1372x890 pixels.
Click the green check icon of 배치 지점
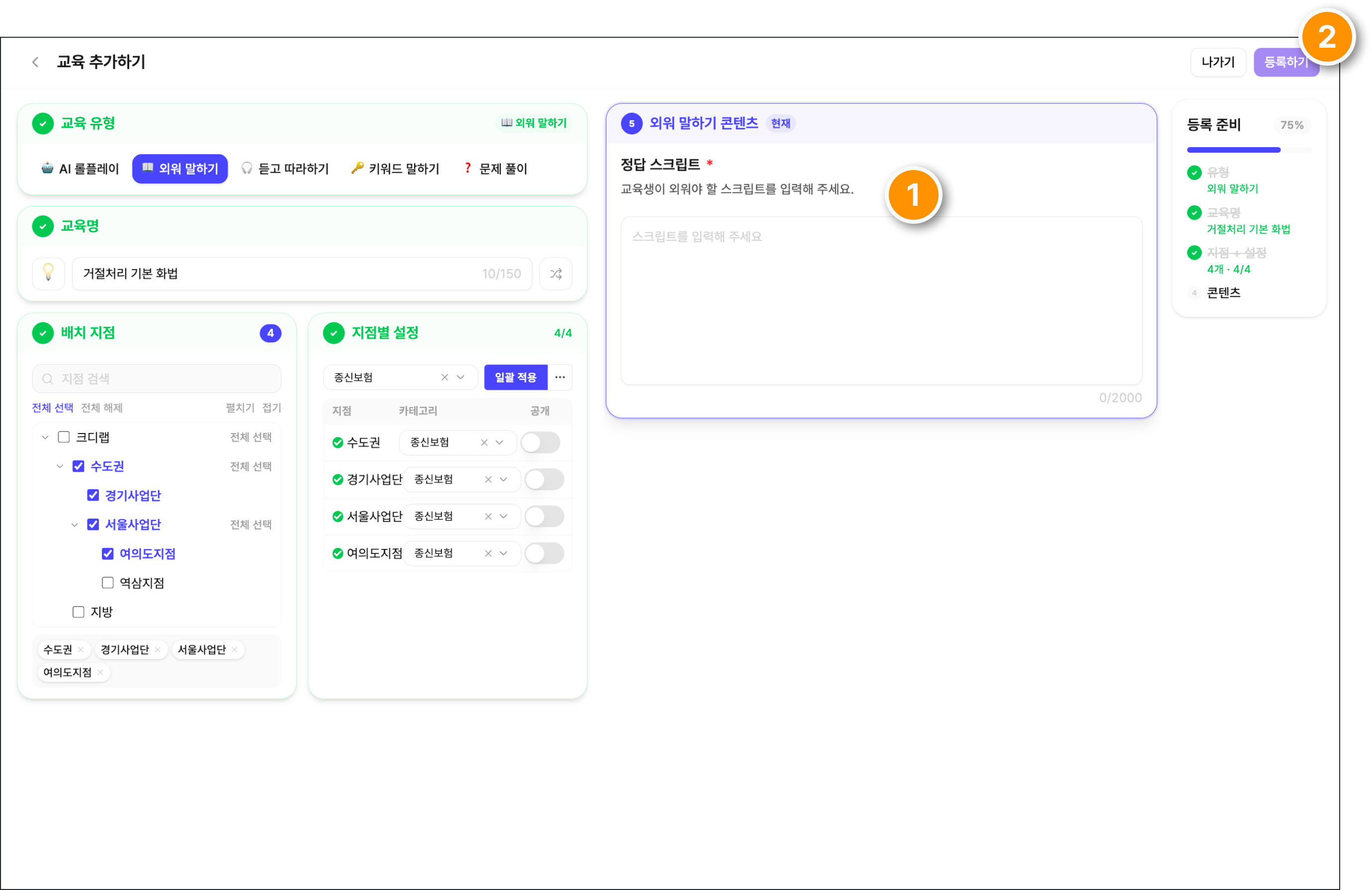click(x=43, y=333)
